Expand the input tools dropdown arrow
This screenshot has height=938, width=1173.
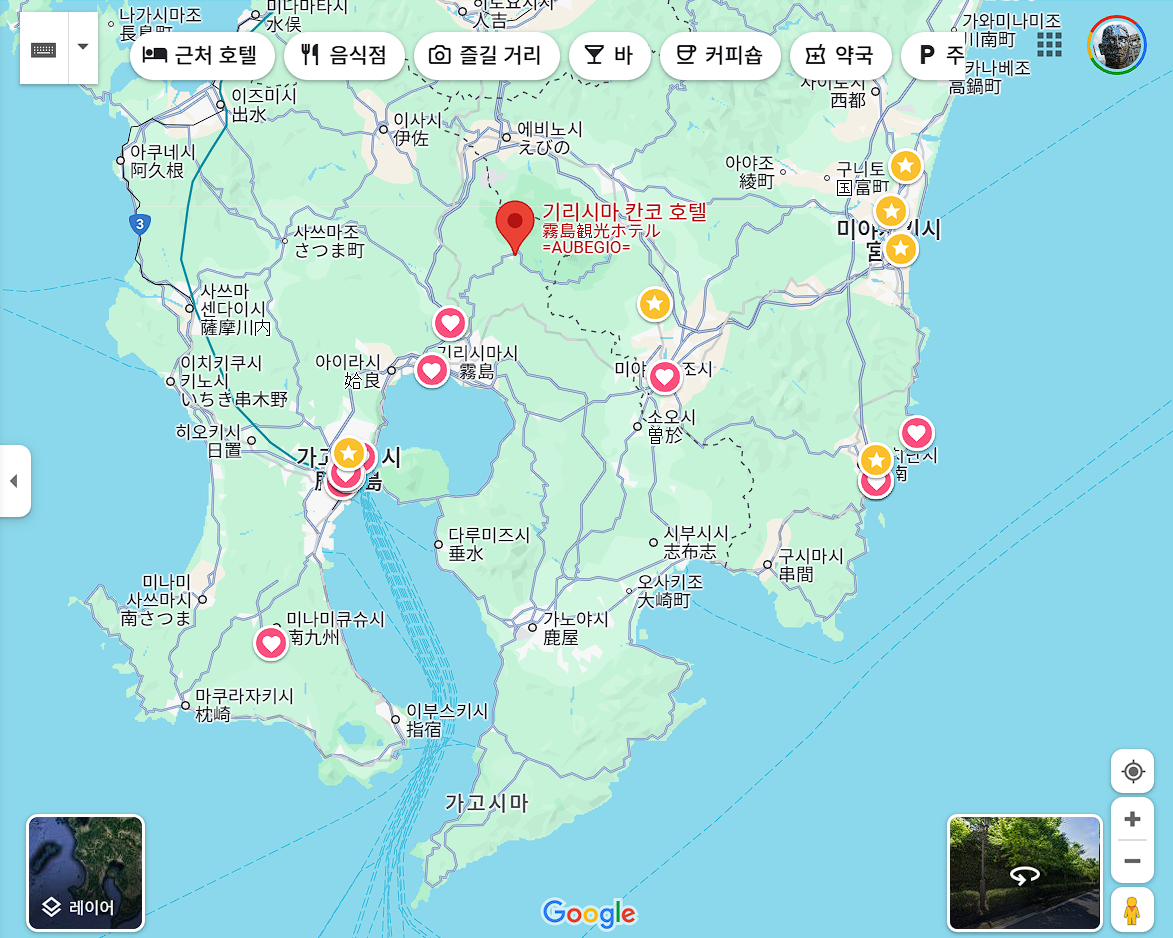pyautogui.click(x=83, y=47)
